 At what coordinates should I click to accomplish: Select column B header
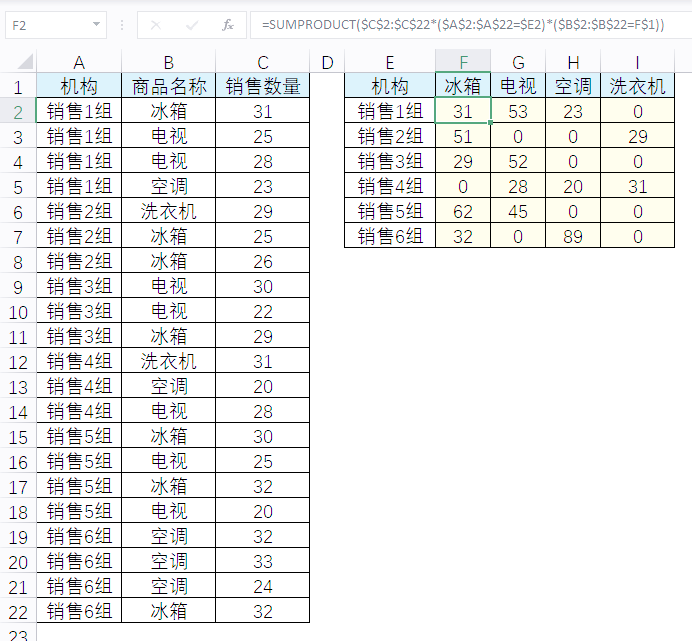point(169,62)
